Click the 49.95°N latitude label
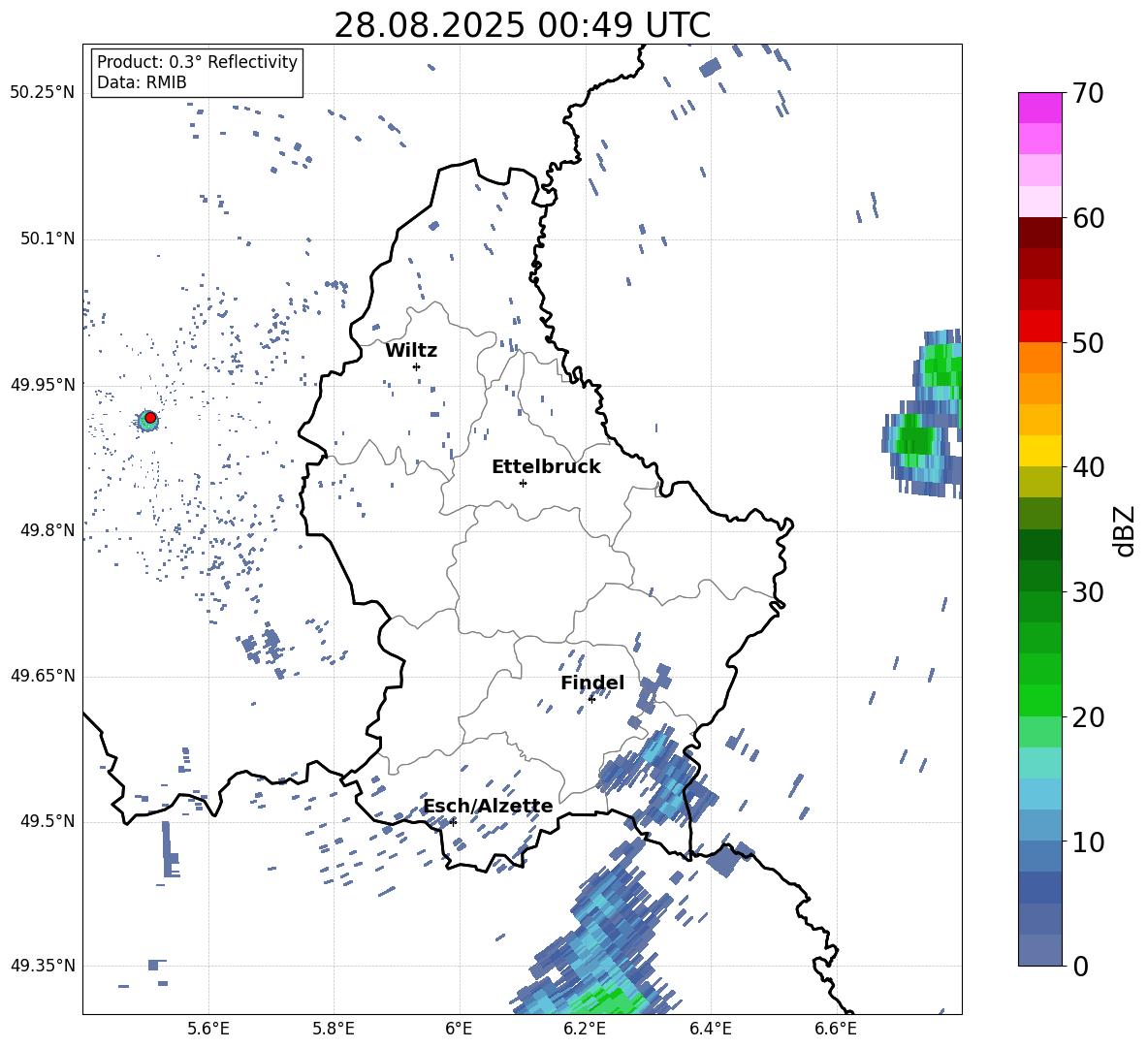Screen dimensions: 1148x1048 [43, 384]
